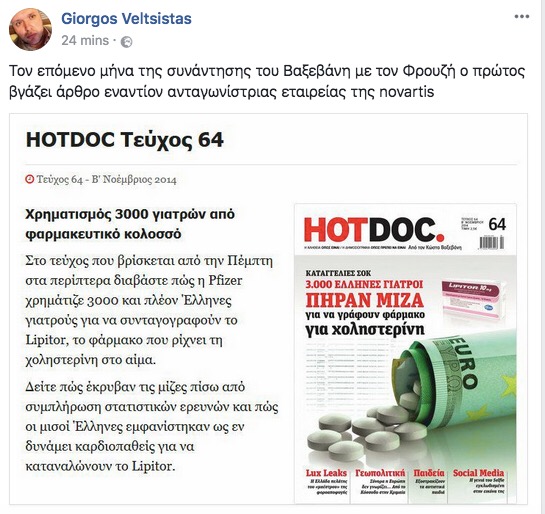The image size is (545, 514).
Task: Click the issue number 64 on cover
Action: 497,224
